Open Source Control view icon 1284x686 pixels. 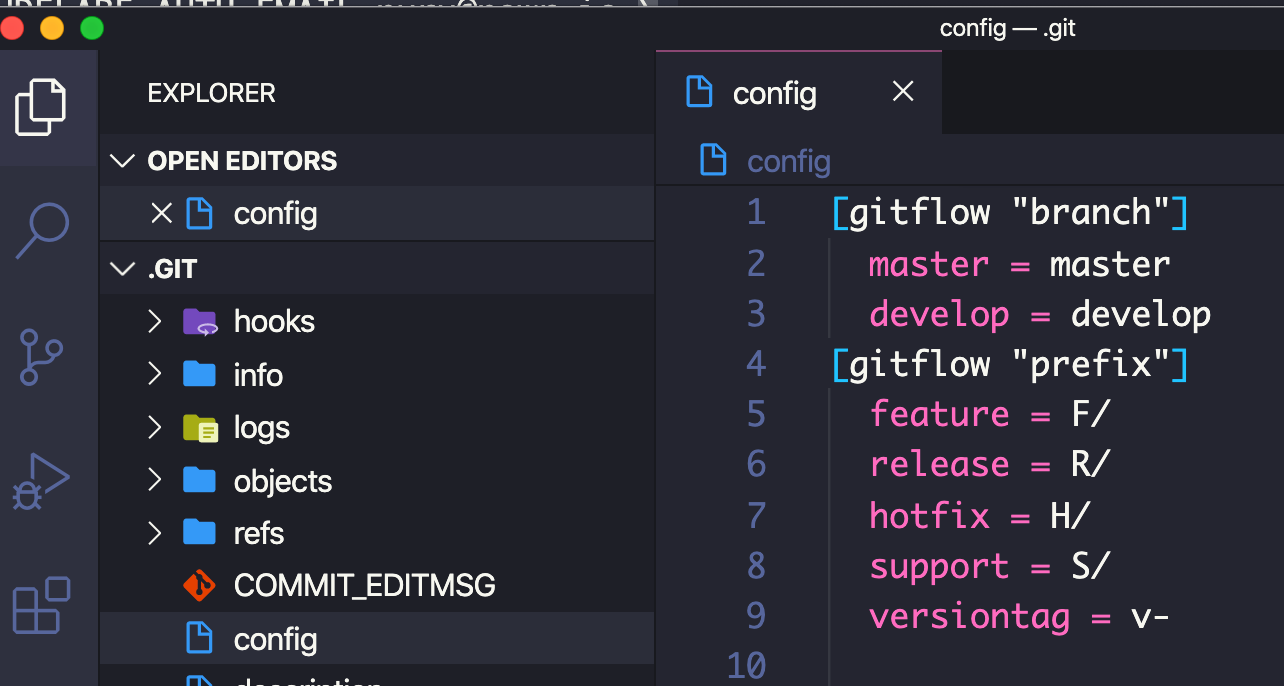click(x=42, y=357)
